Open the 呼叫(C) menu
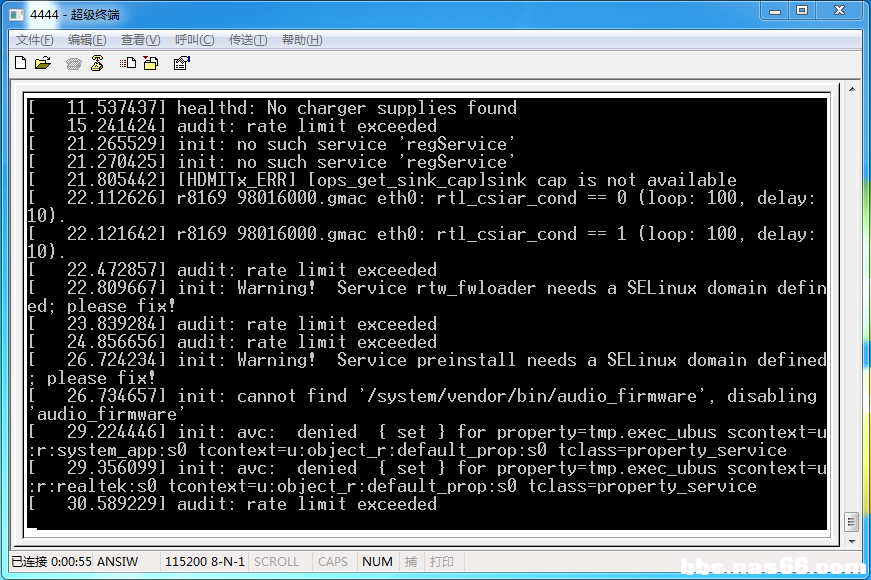Image resolution: width=871 pixels, height=580 pixels. (x=194, y=40)
